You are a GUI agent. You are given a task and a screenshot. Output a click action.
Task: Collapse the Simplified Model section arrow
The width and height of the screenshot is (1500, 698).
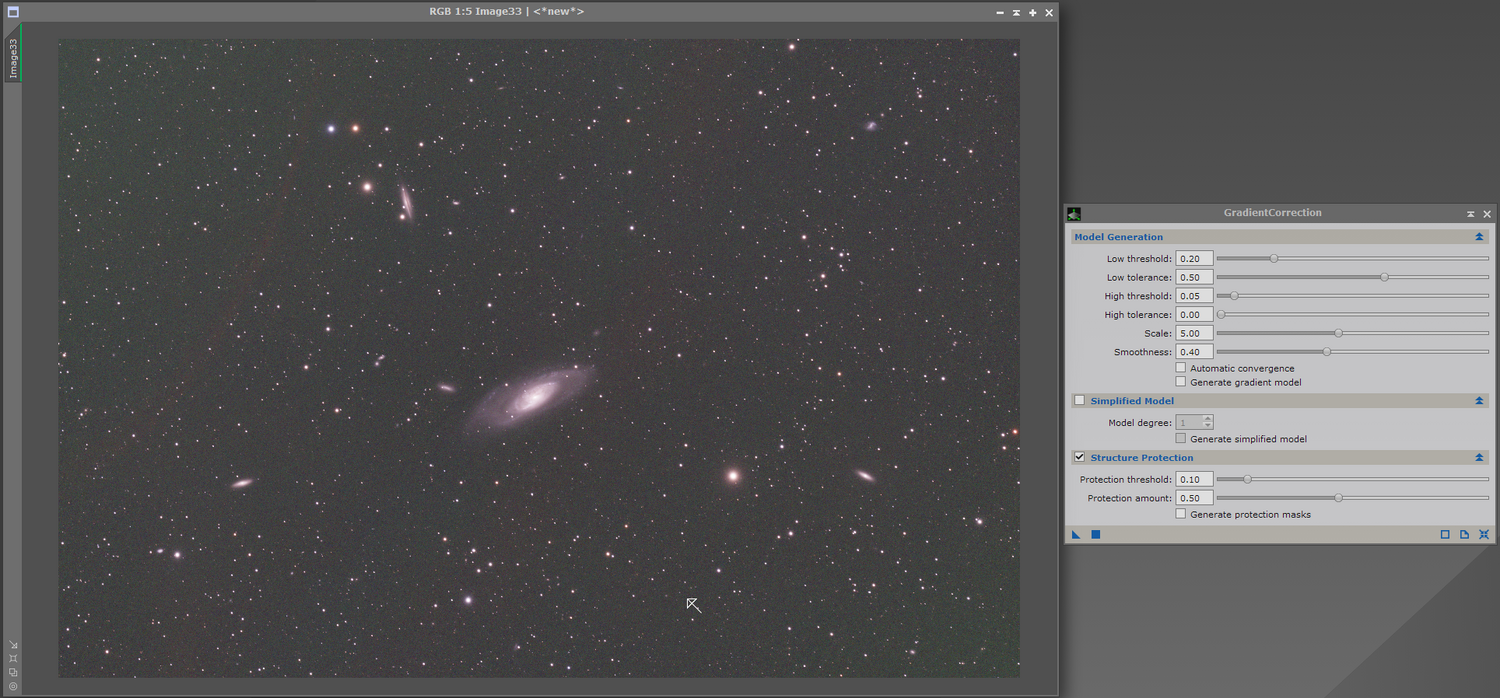pos(1479,401)
